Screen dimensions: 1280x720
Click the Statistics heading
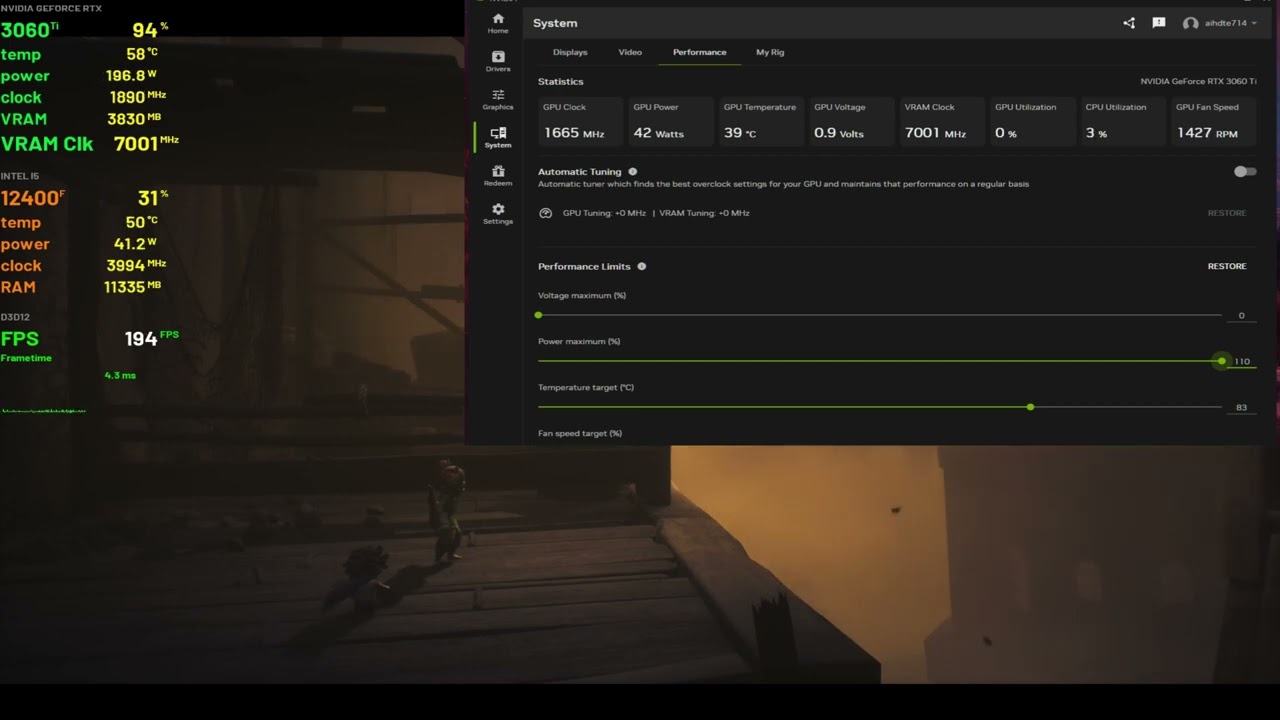561,82
